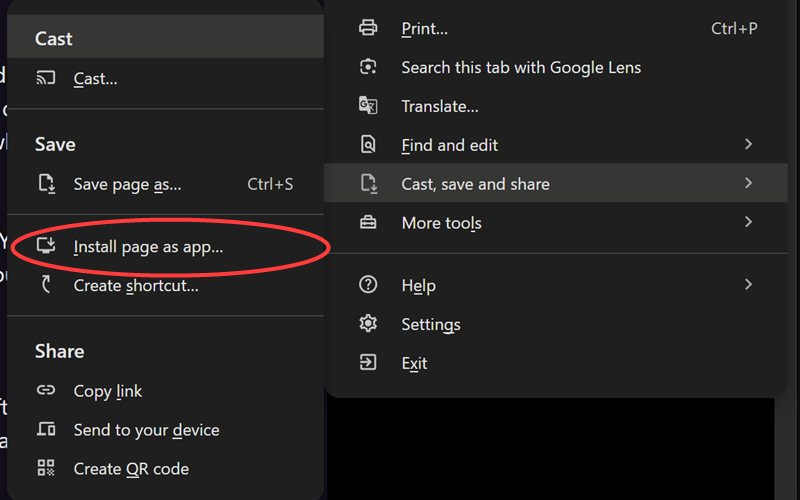Expand Cast, save and share chevron
The width and height of the screenshot is (800, 500).
tap(748, 183)
